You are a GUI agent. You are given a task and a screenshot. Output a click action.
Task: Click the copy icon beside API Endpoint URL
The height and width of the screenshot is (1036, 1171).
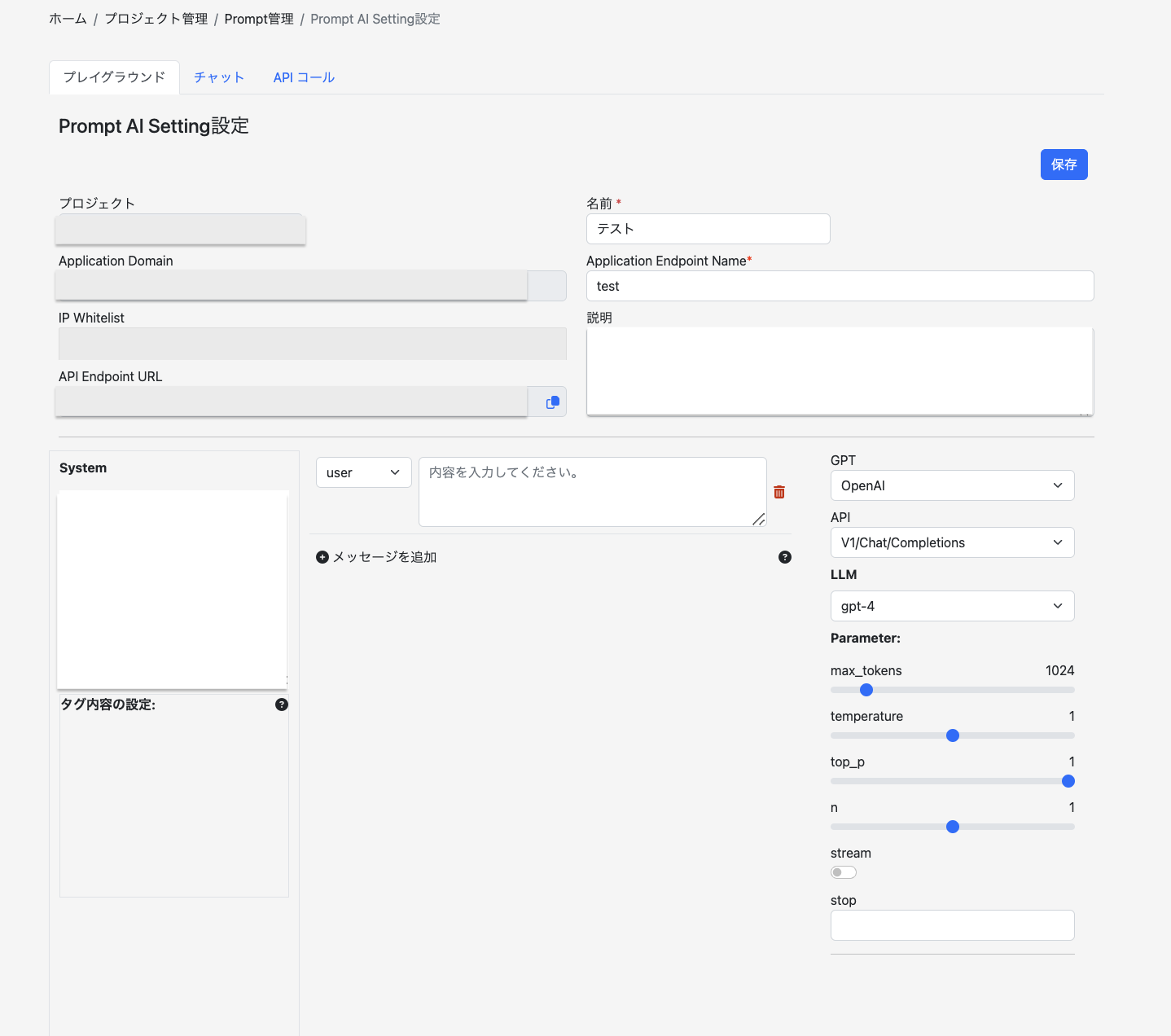552,402
